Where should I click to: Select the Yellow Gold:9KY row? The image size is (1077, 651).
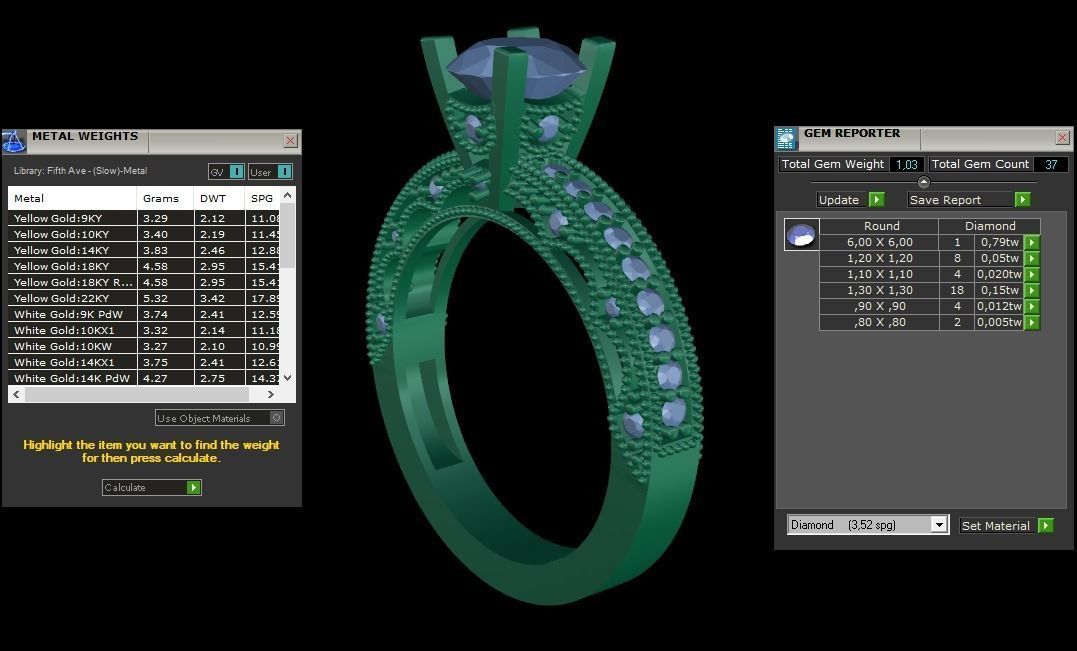point(144,218)
